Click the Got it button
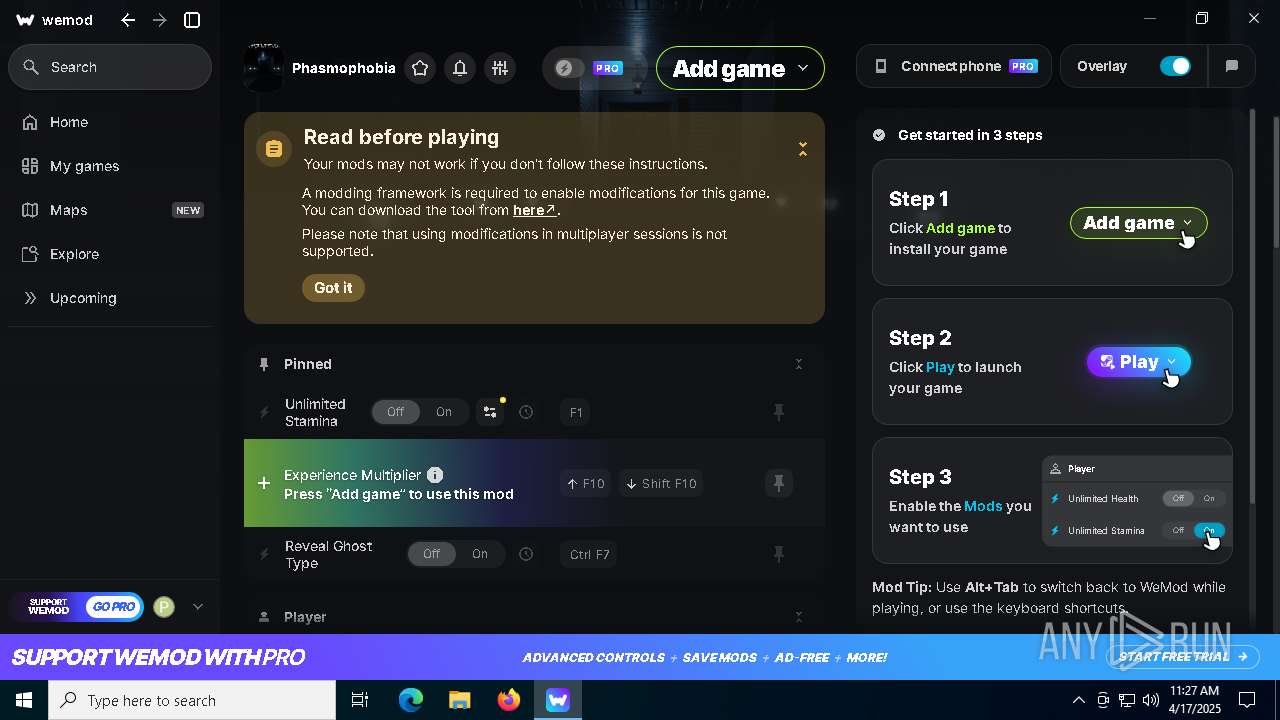Image resolution: width=1280 pixels, height=720 pixels. click(333, 288)
